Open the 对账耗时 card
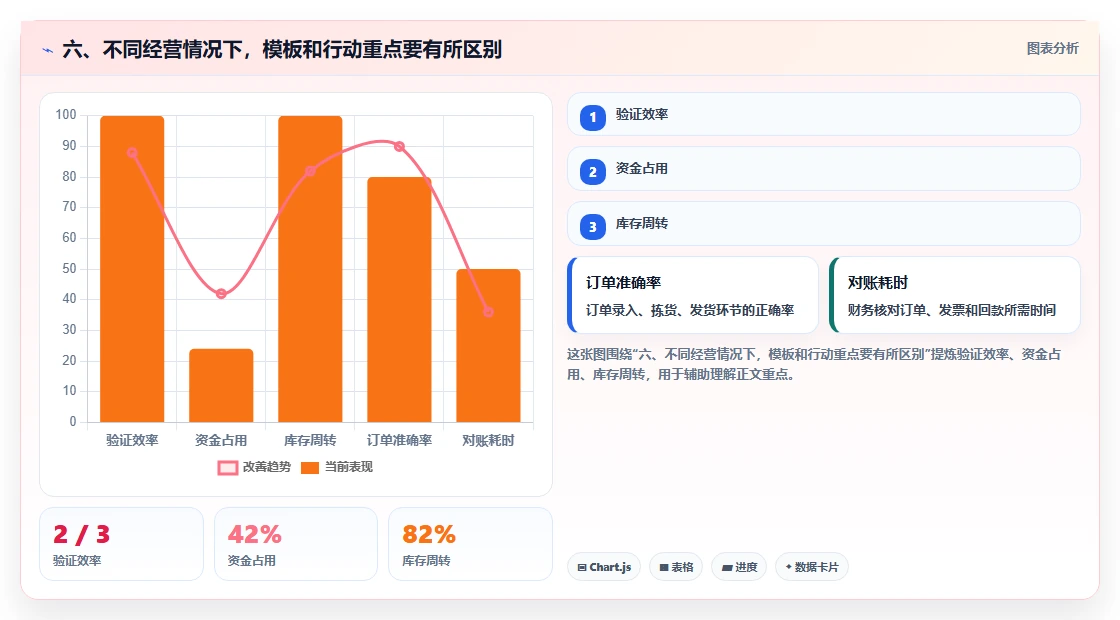1120x620 pixels. 955,295
